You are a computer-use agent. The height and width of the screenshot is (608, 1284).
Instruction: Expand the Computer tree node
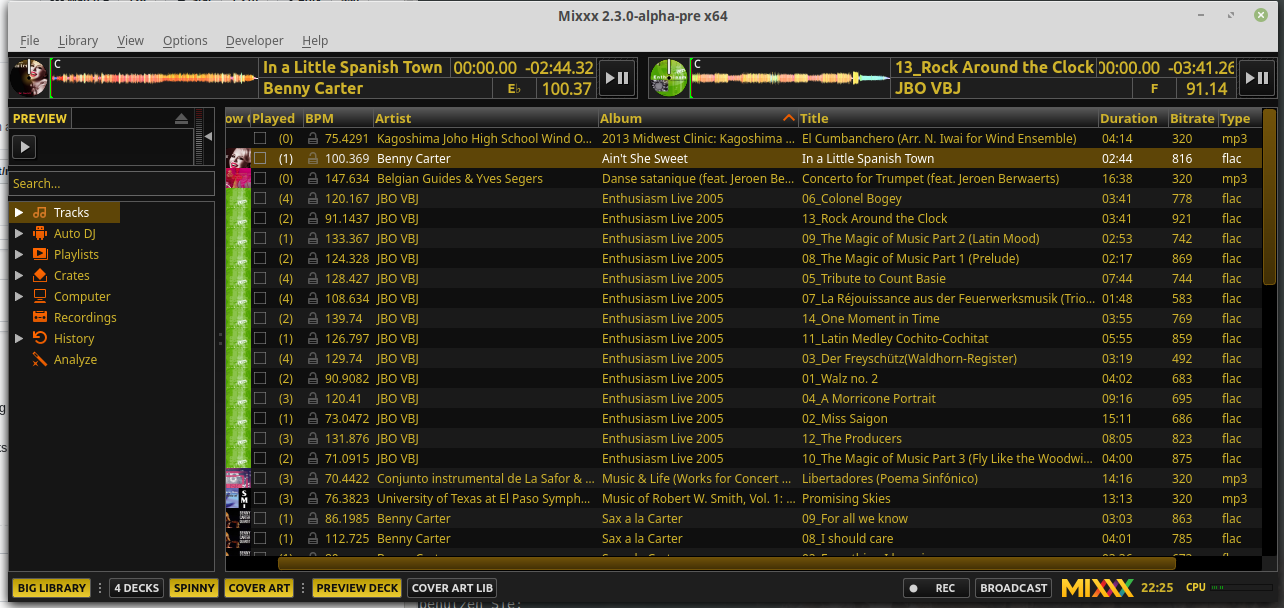point(18,297)
